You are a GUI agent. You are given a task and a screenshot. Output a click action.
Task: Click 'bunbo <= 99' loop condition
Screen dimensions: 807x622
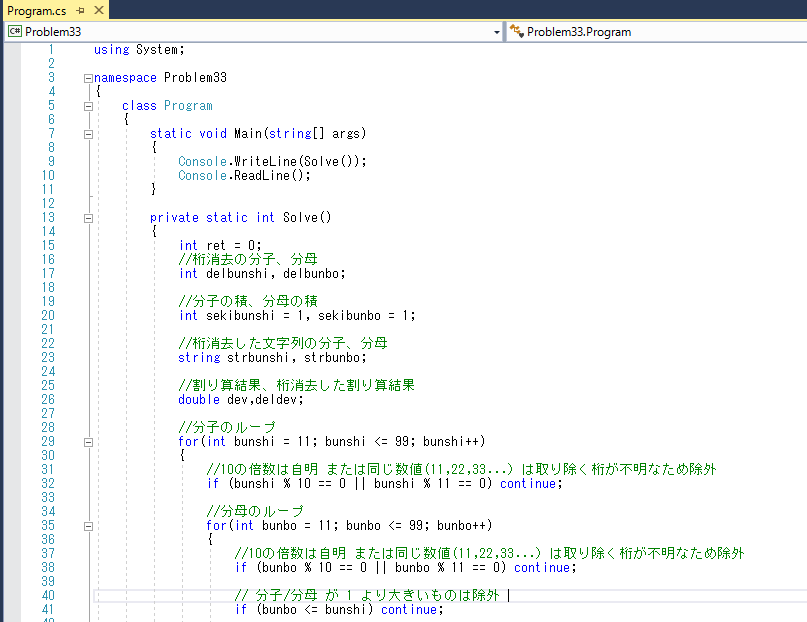click(x=384, y=525)
